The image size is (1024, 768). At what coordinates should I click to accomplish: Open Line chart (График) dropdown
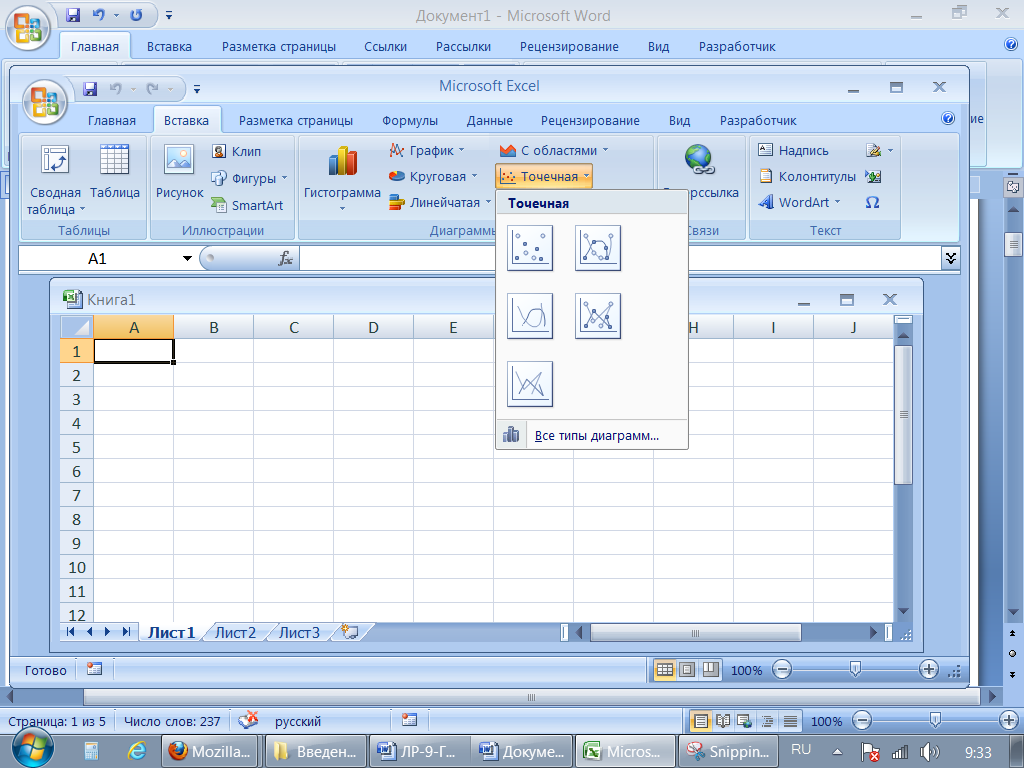[x=426, y=150]
